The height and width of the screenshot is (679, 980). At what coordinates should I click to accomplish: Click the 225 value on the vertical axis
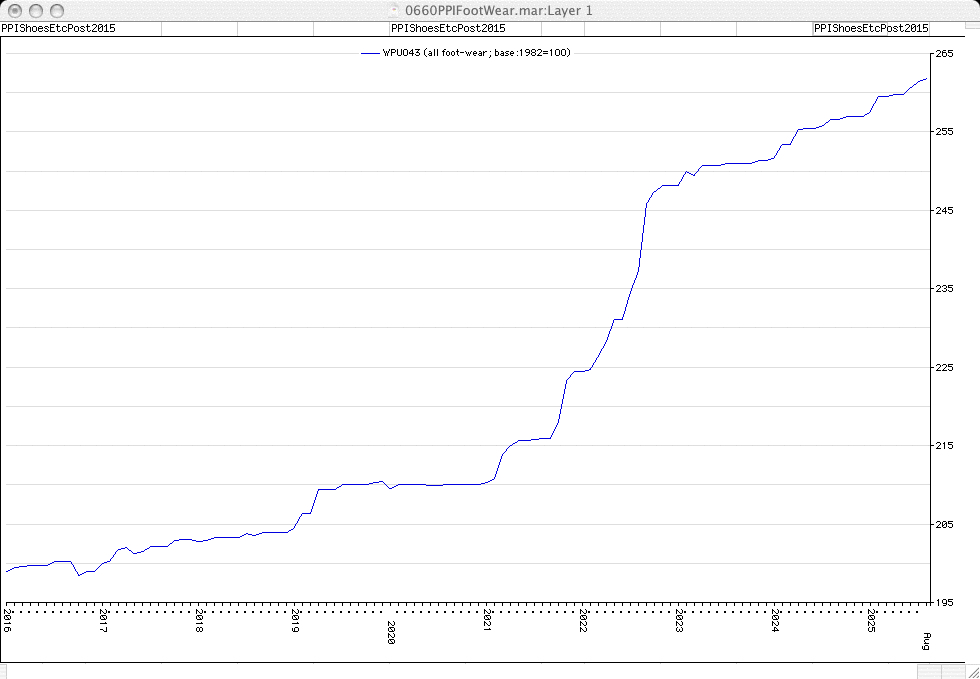click(x=943, y=367)
